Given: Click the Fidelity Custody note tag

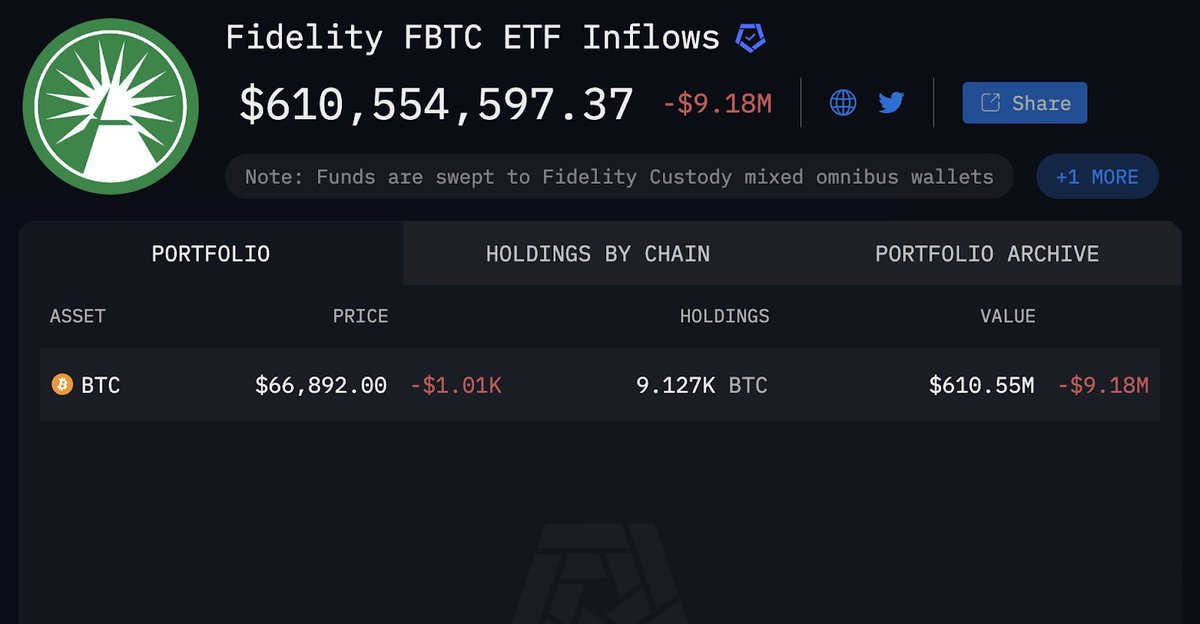Looking at the screenshot, I should 619,177.
